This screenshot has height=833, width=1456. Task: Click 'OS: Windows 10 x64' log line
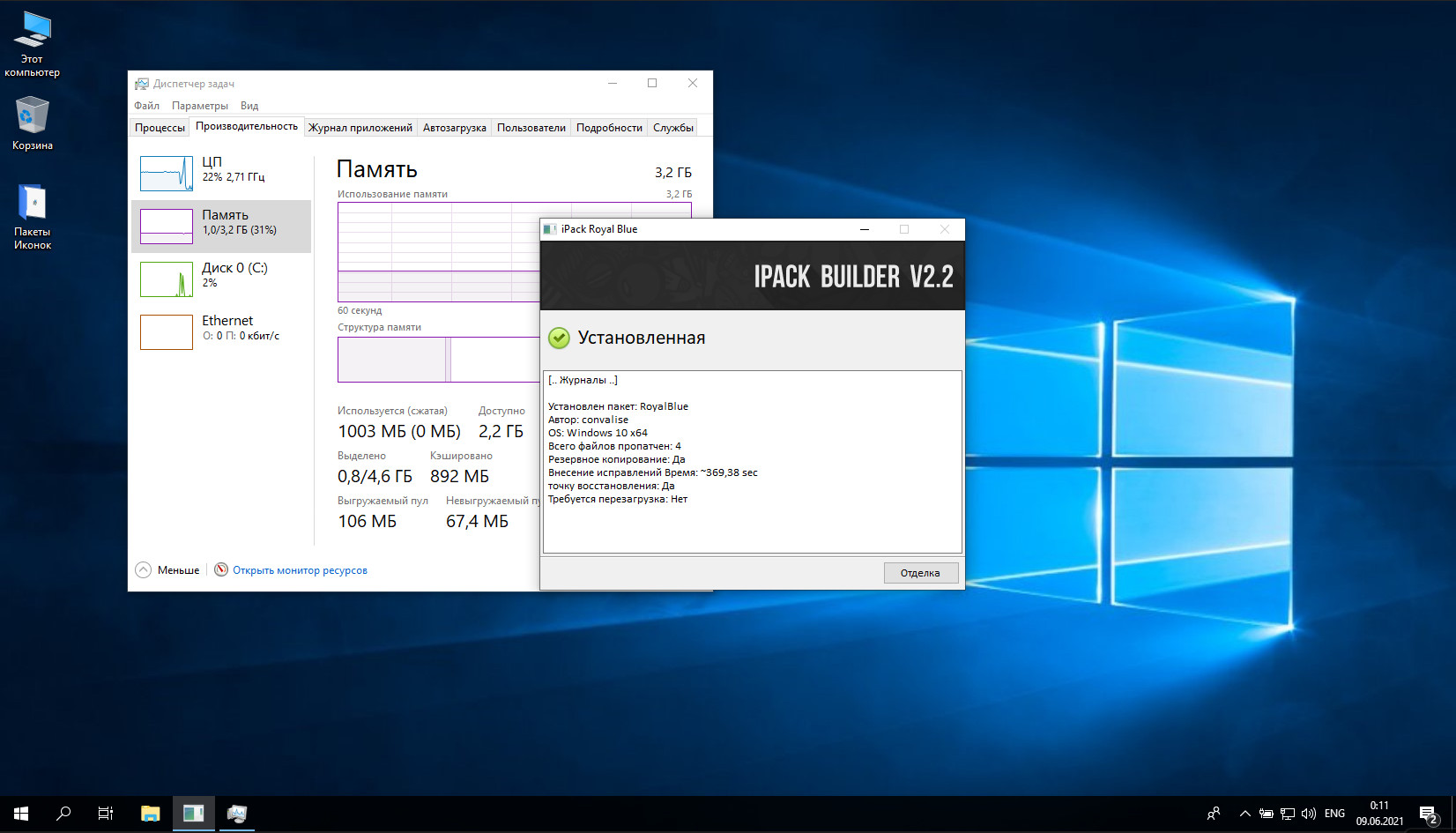[598, 433]
